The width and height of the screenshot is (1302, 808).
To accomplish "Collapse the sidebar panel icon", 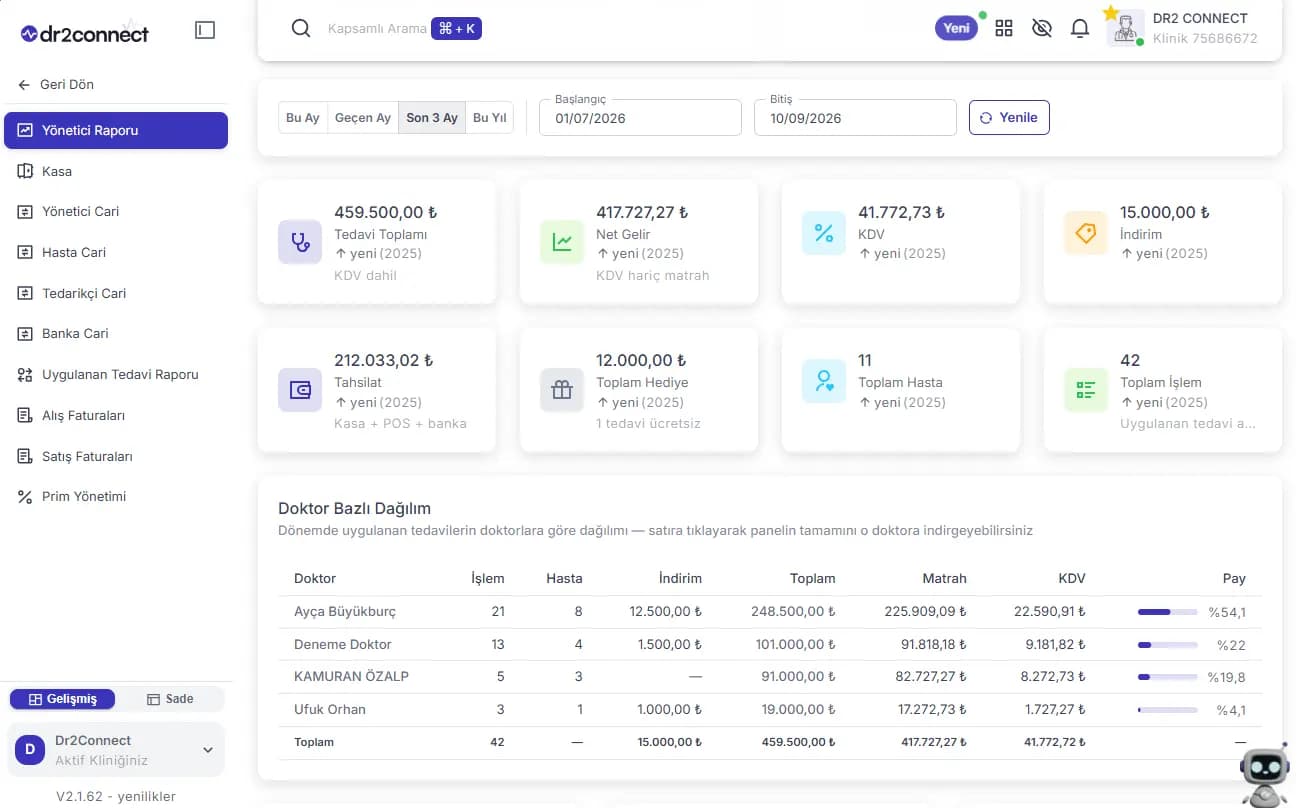I will tap(205, 31).
